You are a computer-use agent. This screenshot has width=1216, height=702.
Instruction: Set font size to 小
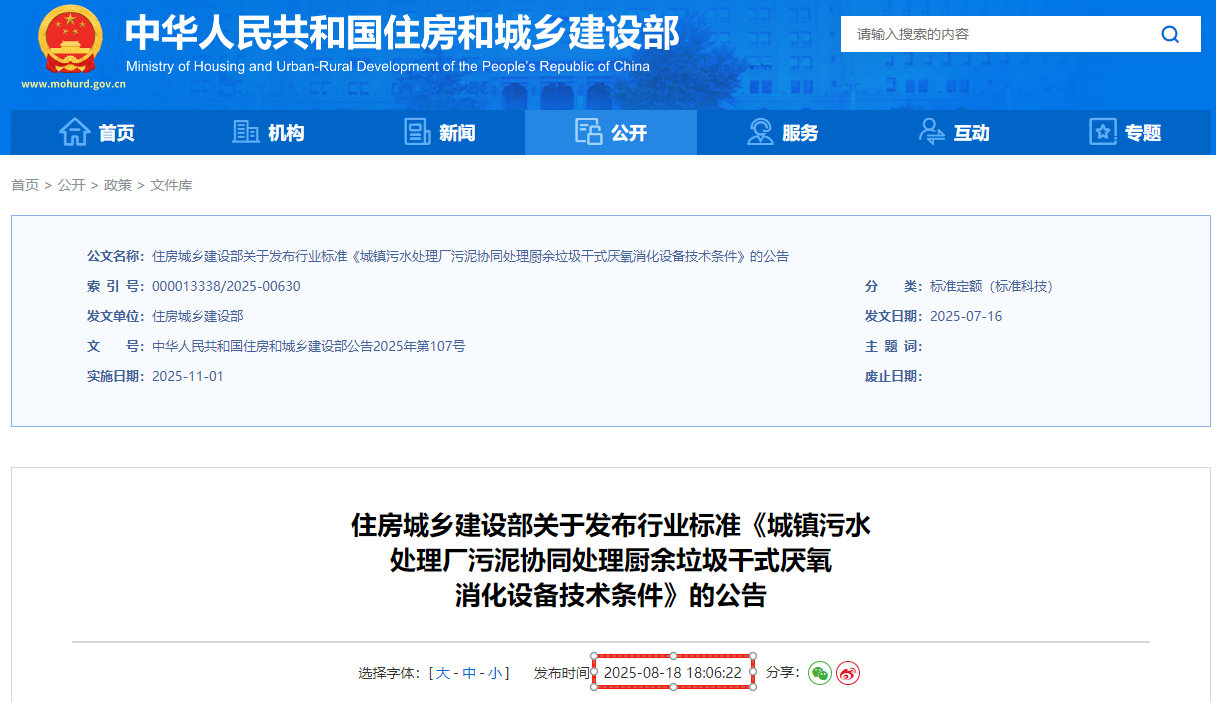[495, 673]
